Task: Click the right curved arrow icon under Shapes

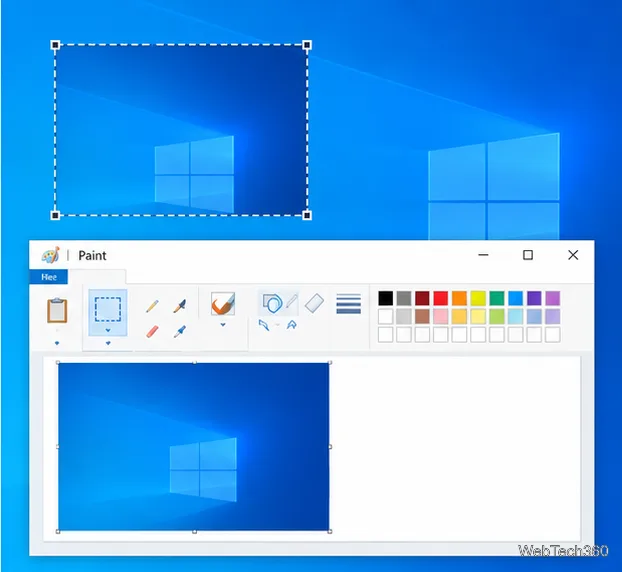Action: [292, 325]
